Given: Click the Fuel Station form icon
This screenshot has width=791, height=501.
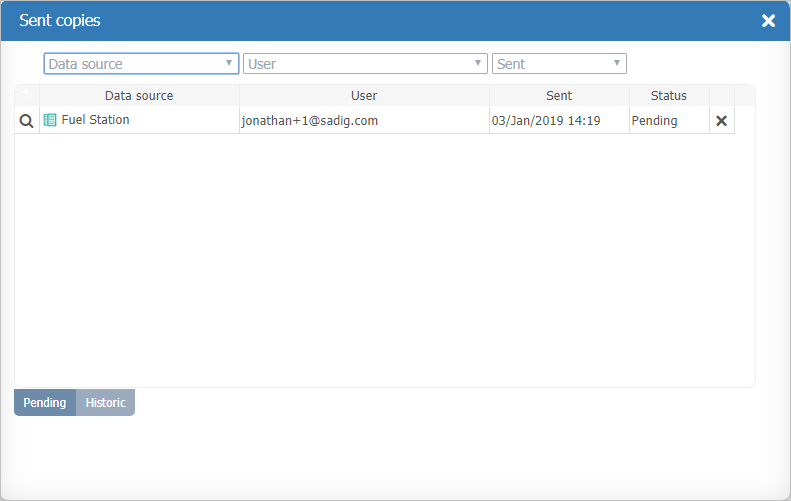Looking at the screenshot, I should [50, 120].
